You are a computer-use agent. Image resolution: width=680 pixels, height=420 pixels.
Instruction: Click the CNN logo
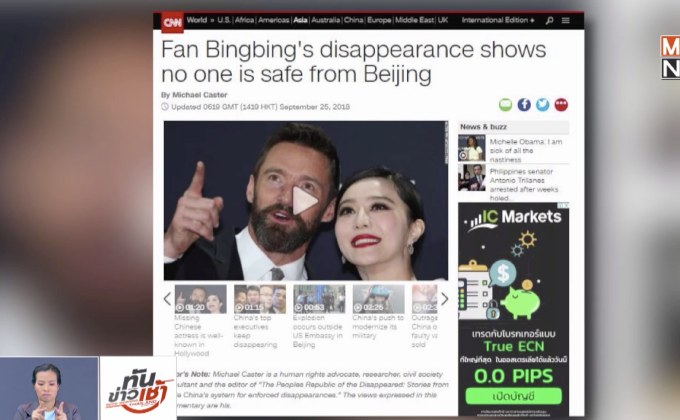[x=172, y=21]
